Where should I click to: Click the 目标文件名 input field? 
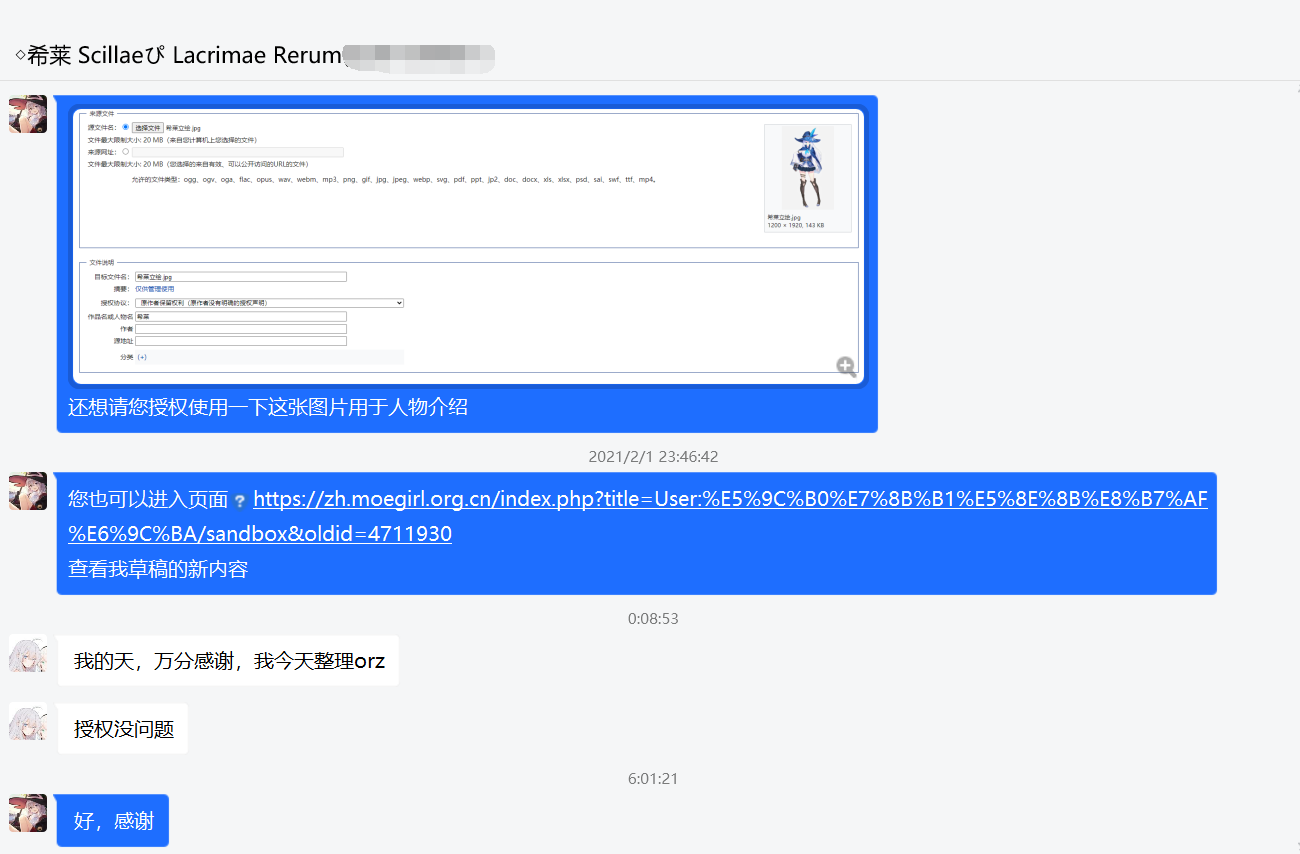coord(240,277)
